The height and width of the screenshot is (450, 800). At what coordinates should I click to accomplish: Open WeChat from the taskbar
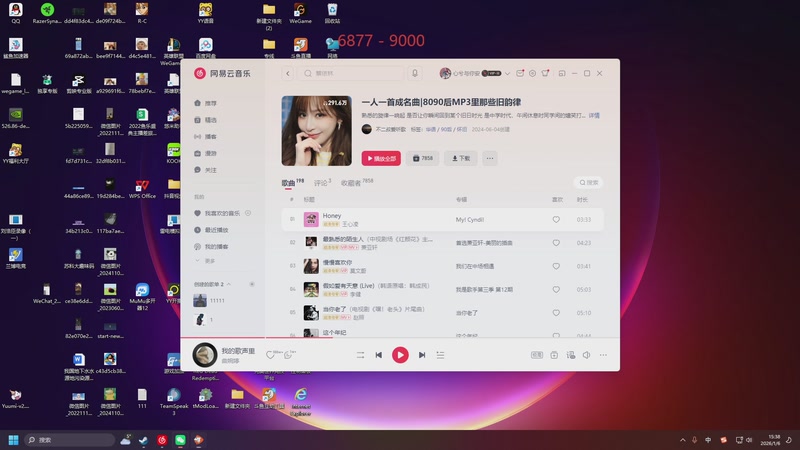(180, 440)
